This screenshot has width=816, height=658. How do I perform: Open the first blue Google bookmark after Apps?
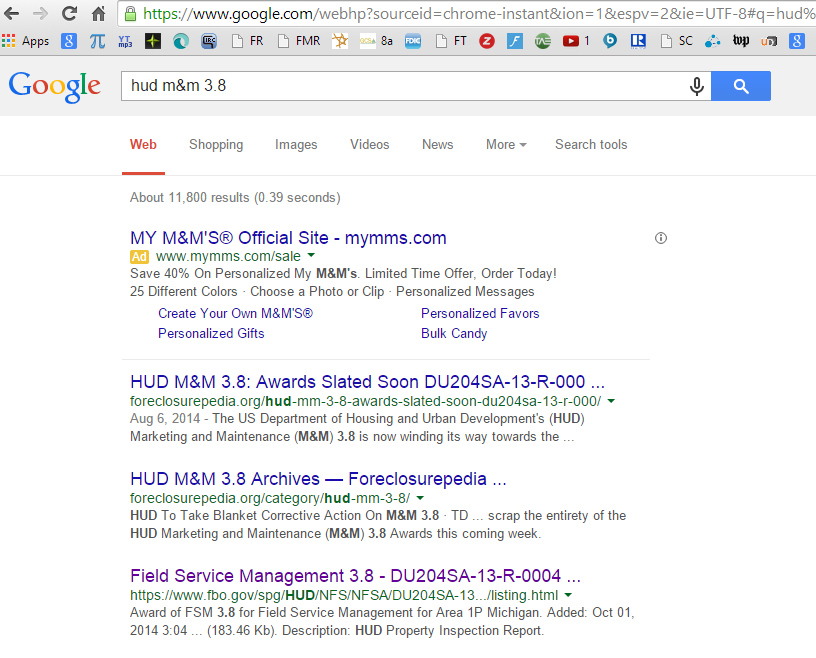pyautogui.click(x=69, y=41)
